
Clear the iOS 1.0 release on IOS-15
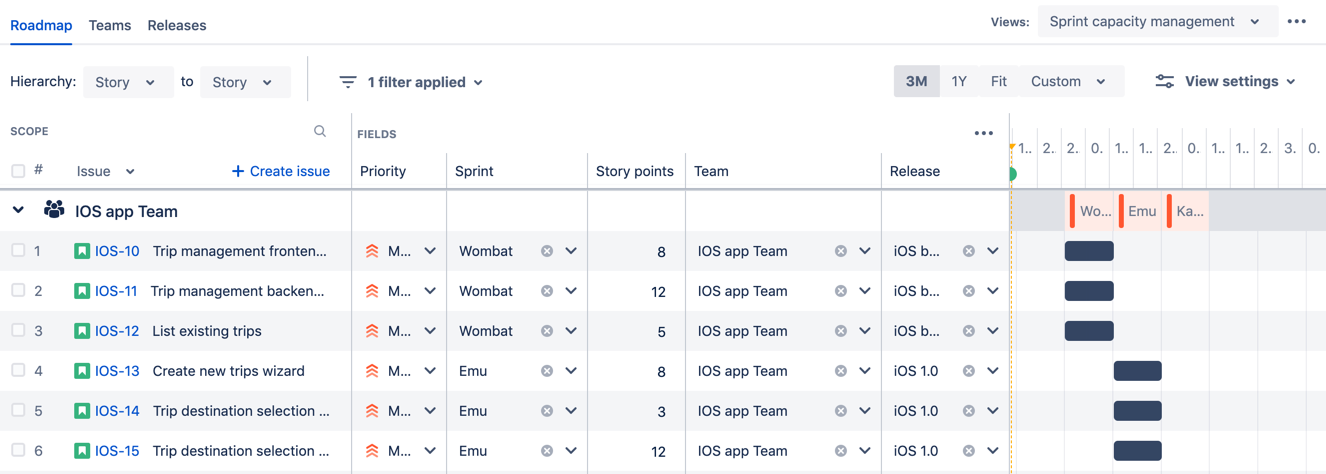969,451
